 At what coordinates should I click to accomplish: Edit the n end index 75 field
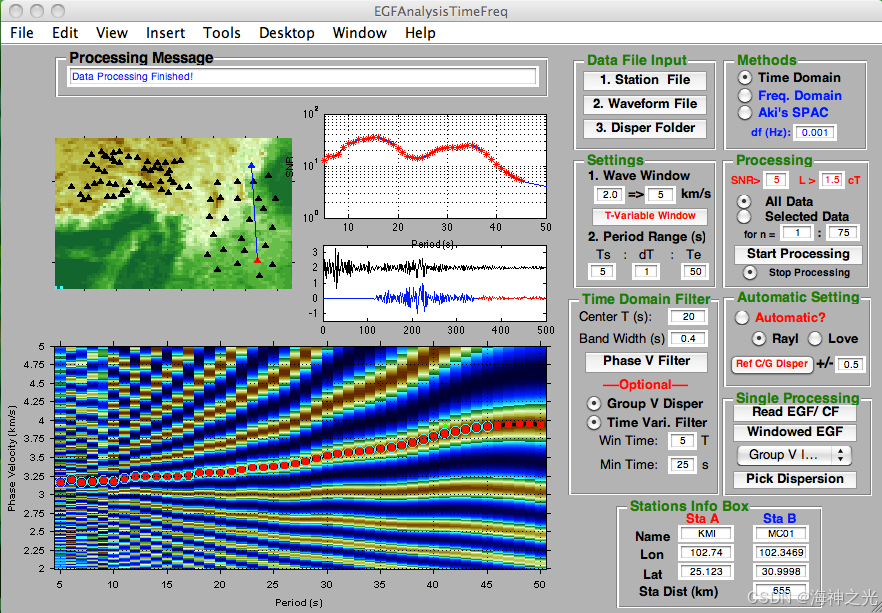[x=843, y=232]
